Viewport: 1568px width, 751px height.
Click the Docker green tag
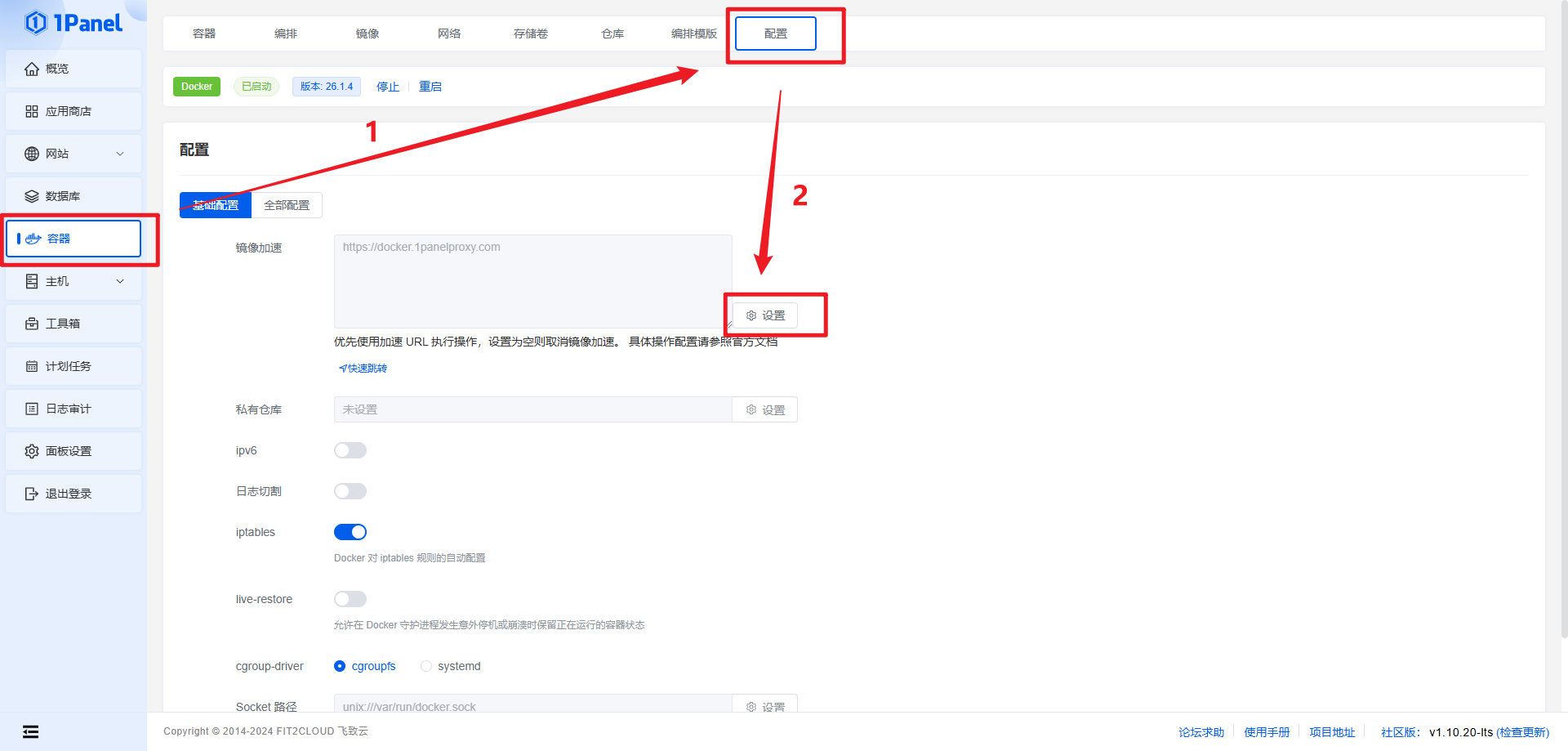[197, 87]
